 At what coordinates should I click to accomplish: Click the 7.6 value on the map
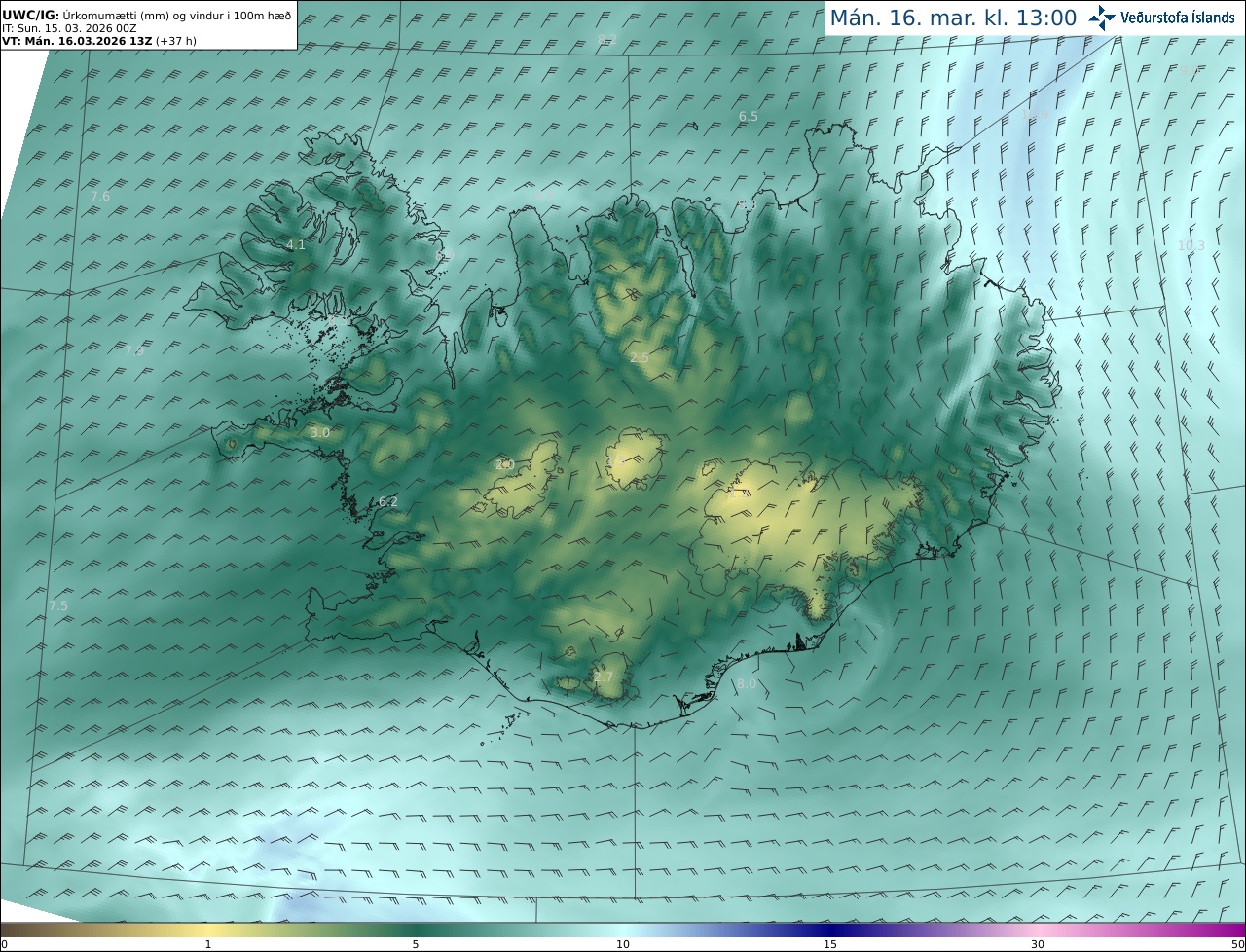point(100,196)
